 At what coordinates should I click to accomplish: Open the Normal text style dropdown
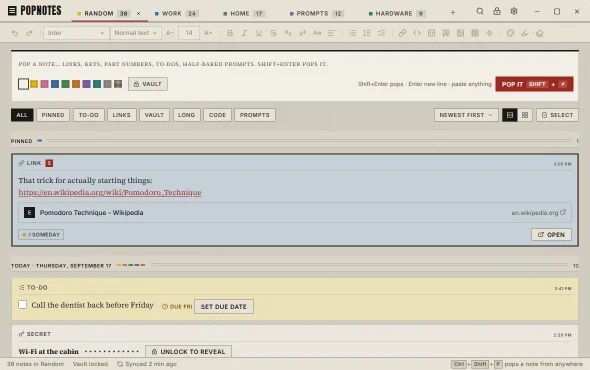135,33
